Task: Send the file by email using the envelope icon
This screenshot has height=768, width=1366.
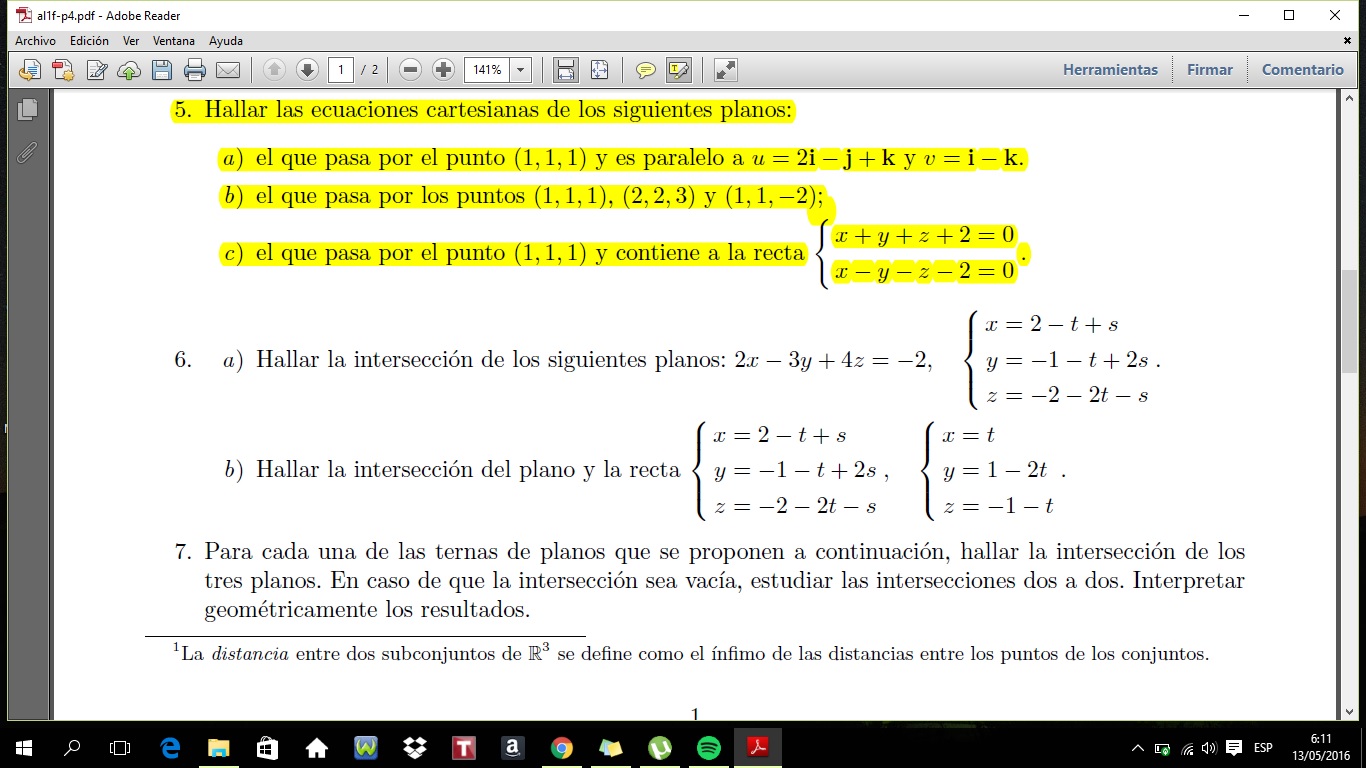Action: tap(228, 70)
